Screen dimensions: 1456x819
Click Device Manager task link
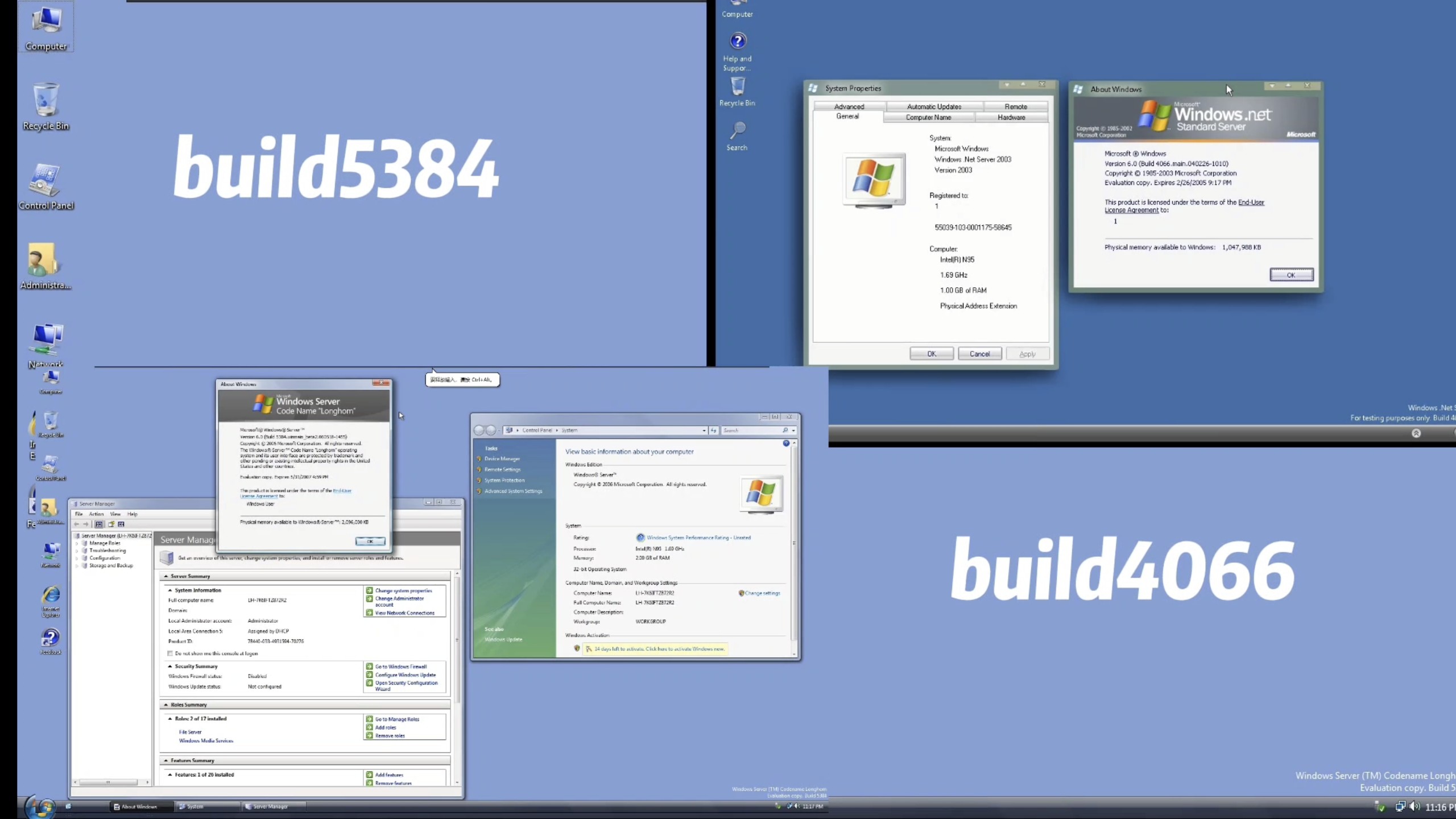click(x=502, y=459)
